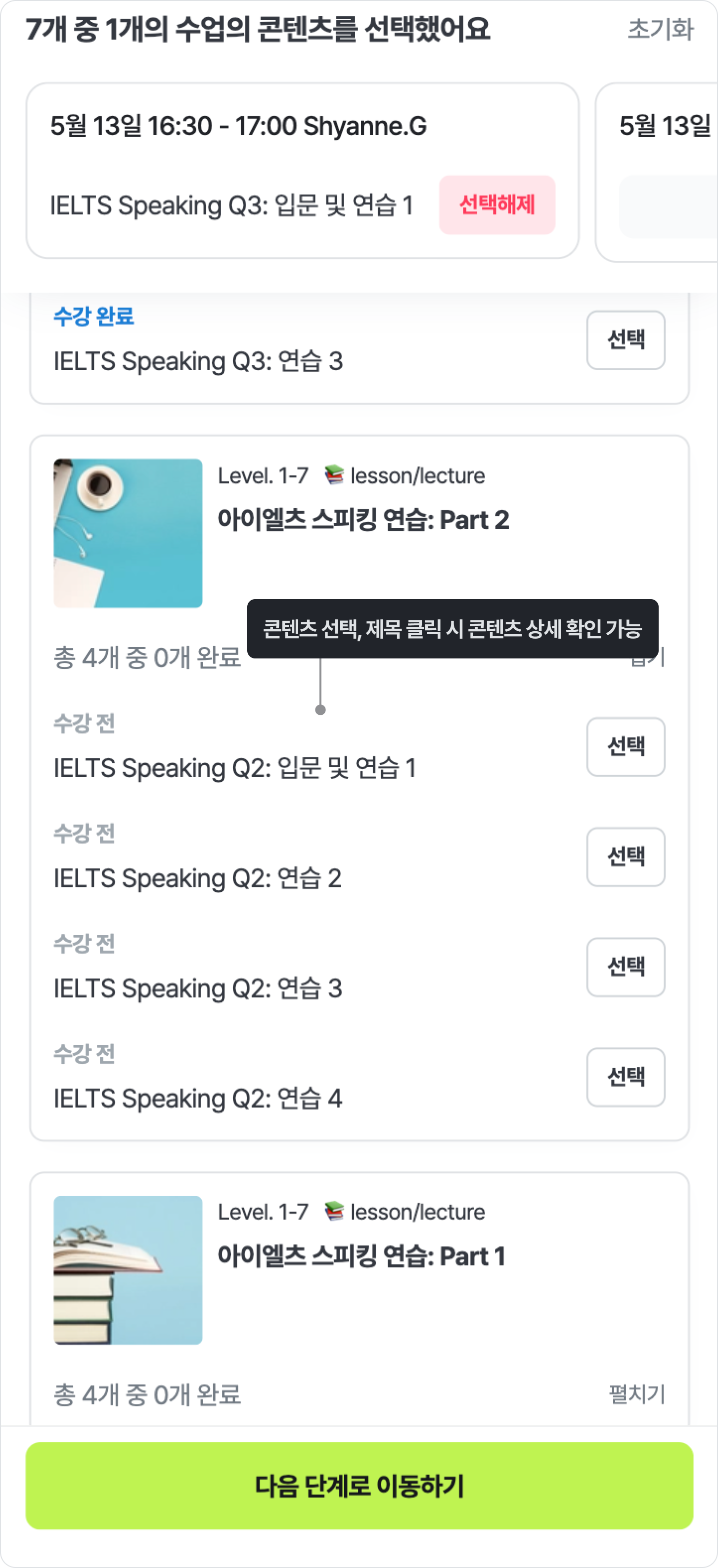This screenshot has height=1568, width=718.
Task: View details of IELTS Speaking Q2: 입문 및 연습 1
Action: (x=234, y=768)
